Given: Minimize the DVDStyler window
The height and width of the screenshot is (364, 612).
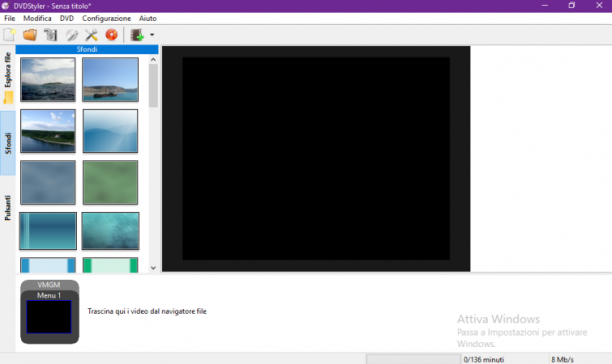Looking at the screenshot, I should (545, 5).
